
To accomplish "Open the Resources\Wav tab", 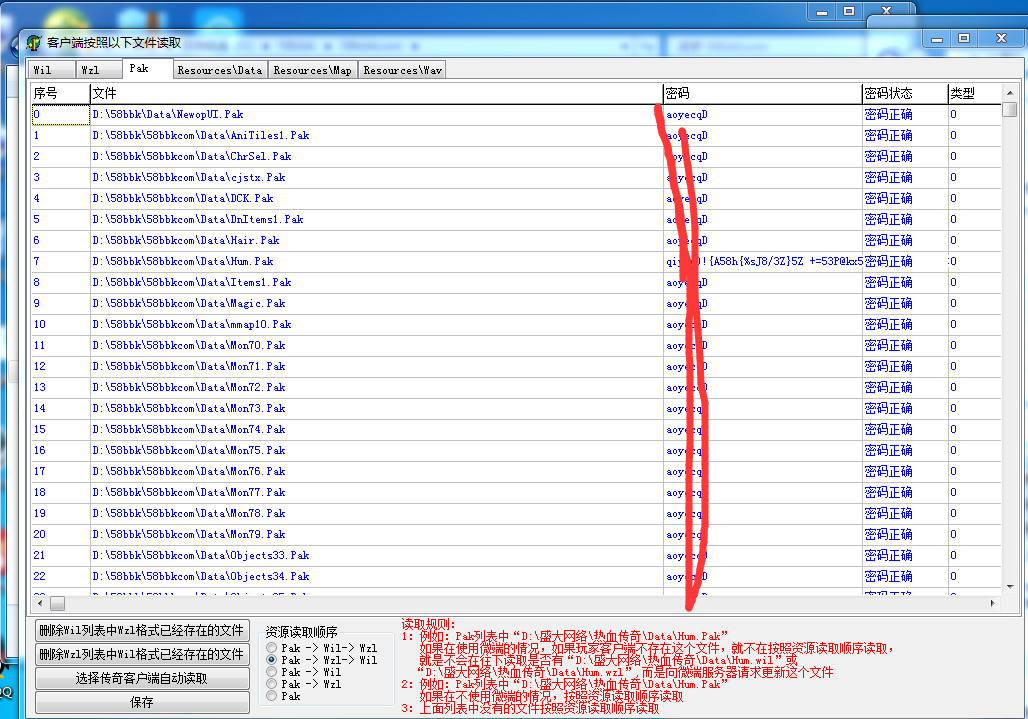I will [402, 70].
